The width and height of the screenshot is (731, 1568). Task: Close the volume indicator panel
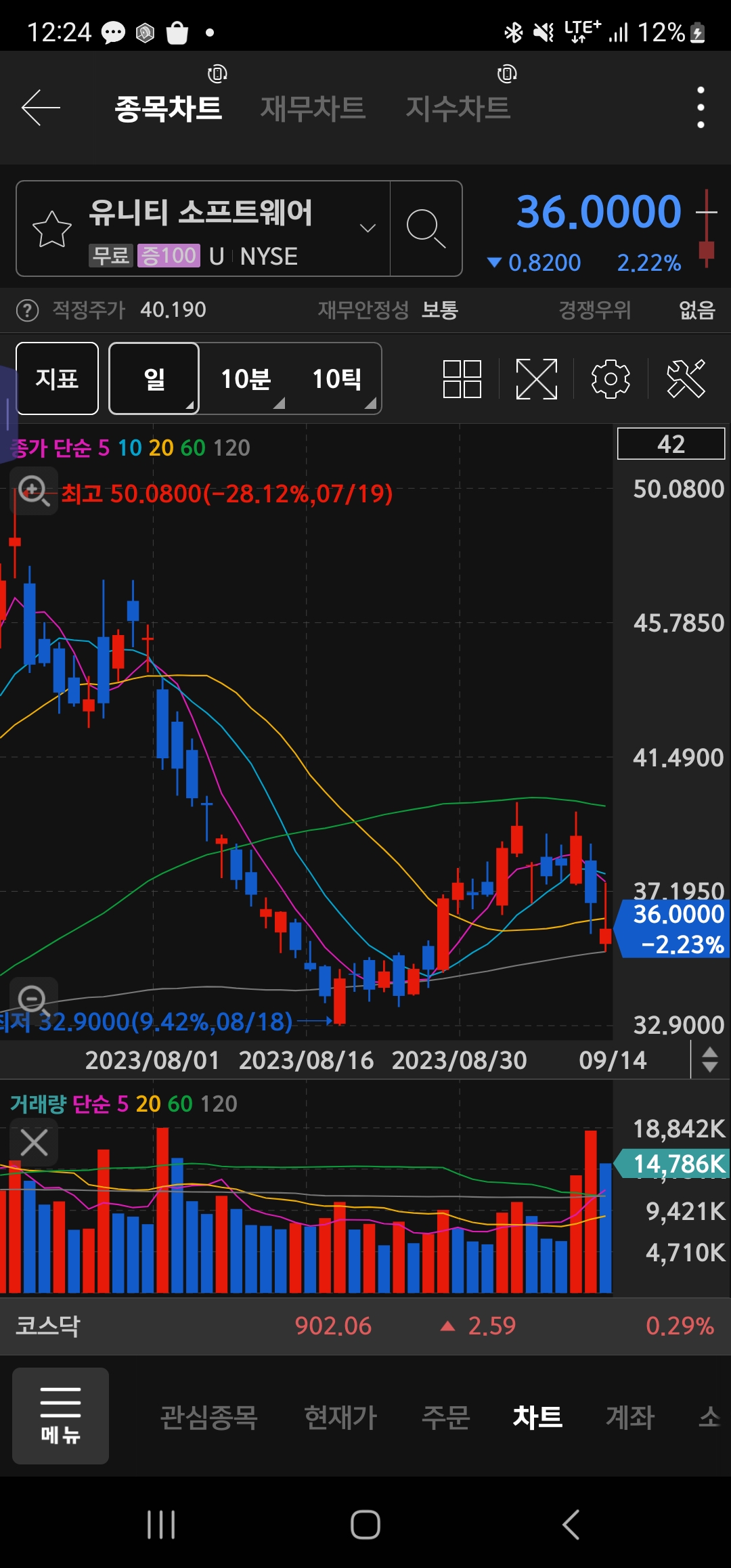[x=34, y=1143]
